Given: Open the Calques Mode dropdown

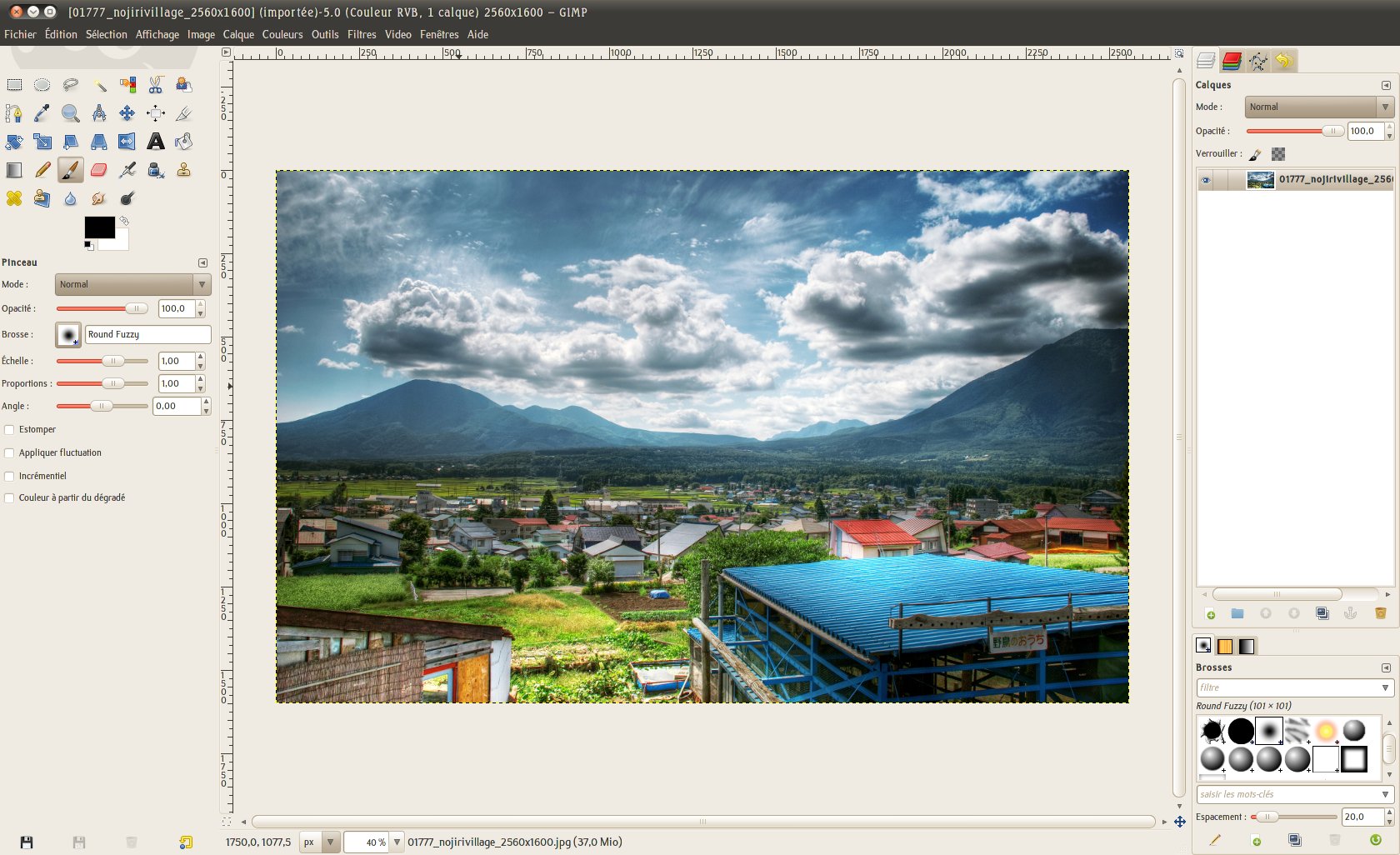Looking at the screenshot, I should [x=1318, y=107].
